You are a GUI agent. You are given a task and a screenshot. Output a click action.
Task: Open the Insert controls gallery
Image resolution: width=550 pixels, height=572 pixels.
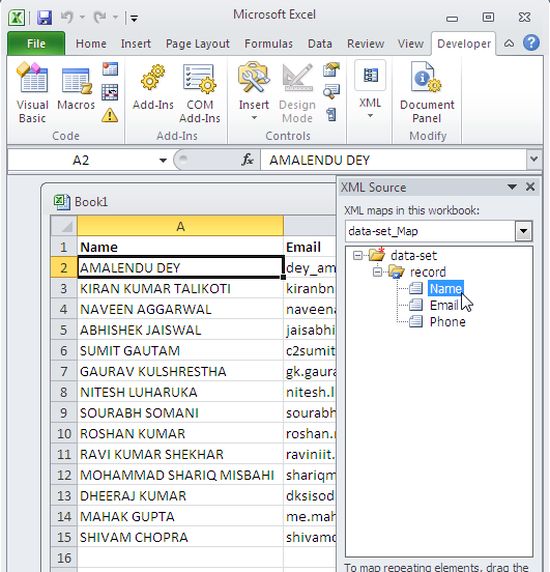coord(253,91)
